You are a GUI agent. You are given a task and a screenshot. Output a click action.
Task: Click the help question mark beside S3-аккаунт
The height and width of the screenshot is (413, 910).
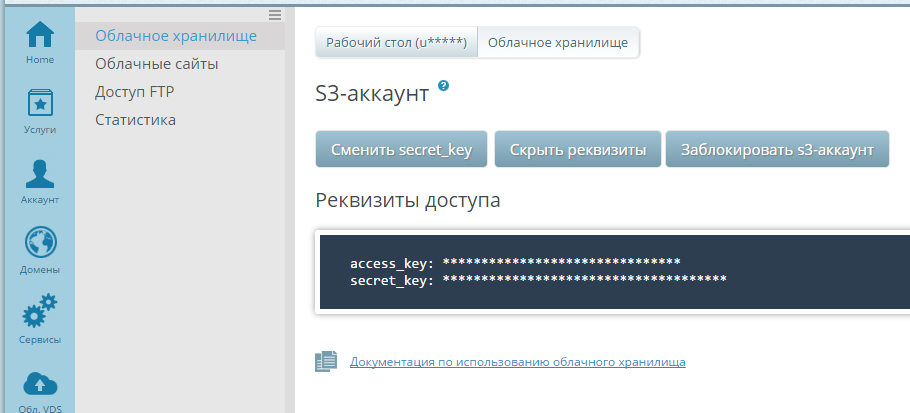[x=443, y=87]
